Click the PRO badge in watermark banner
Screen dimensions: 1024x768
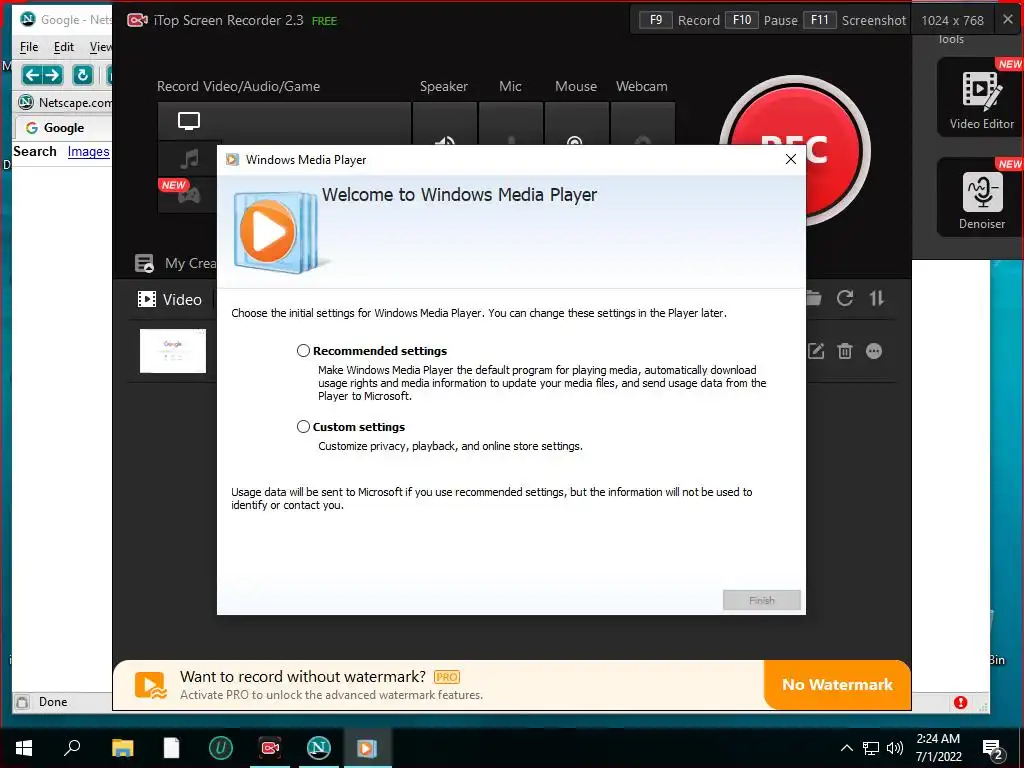click(x=447, y=677)
